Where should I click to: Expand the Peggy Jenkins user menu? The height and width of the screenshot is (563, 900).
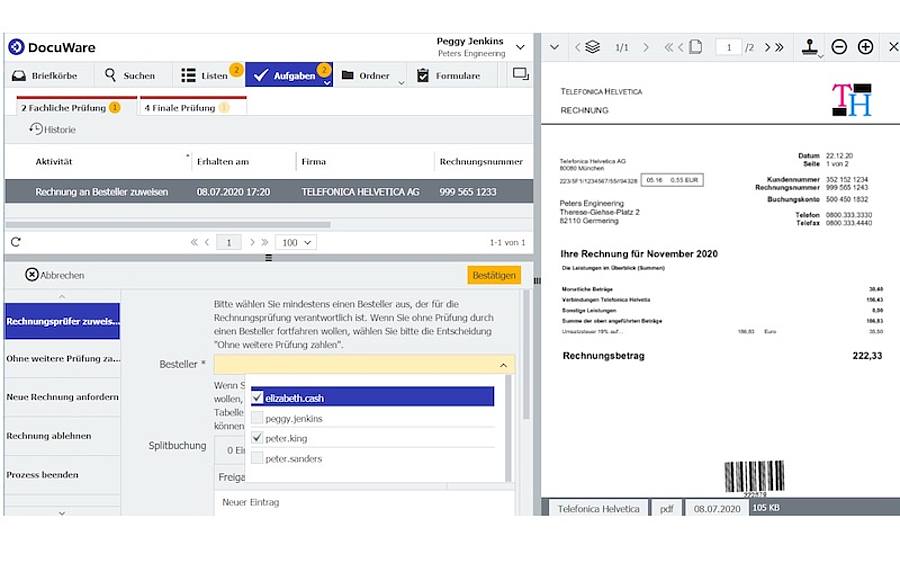point(521,47)
